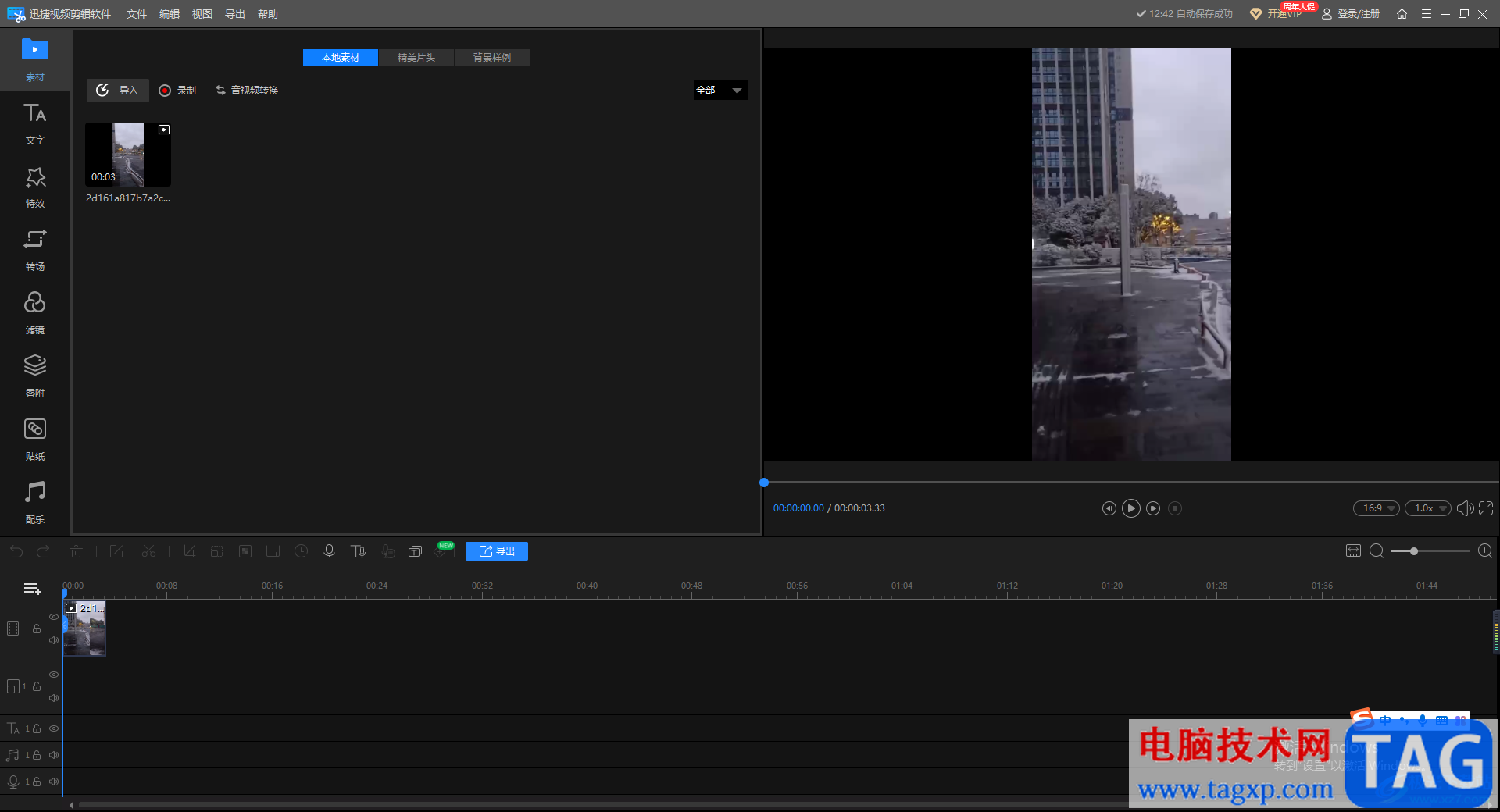
Task: Enter fullscreen preview mode
Action: point(1486,508)
